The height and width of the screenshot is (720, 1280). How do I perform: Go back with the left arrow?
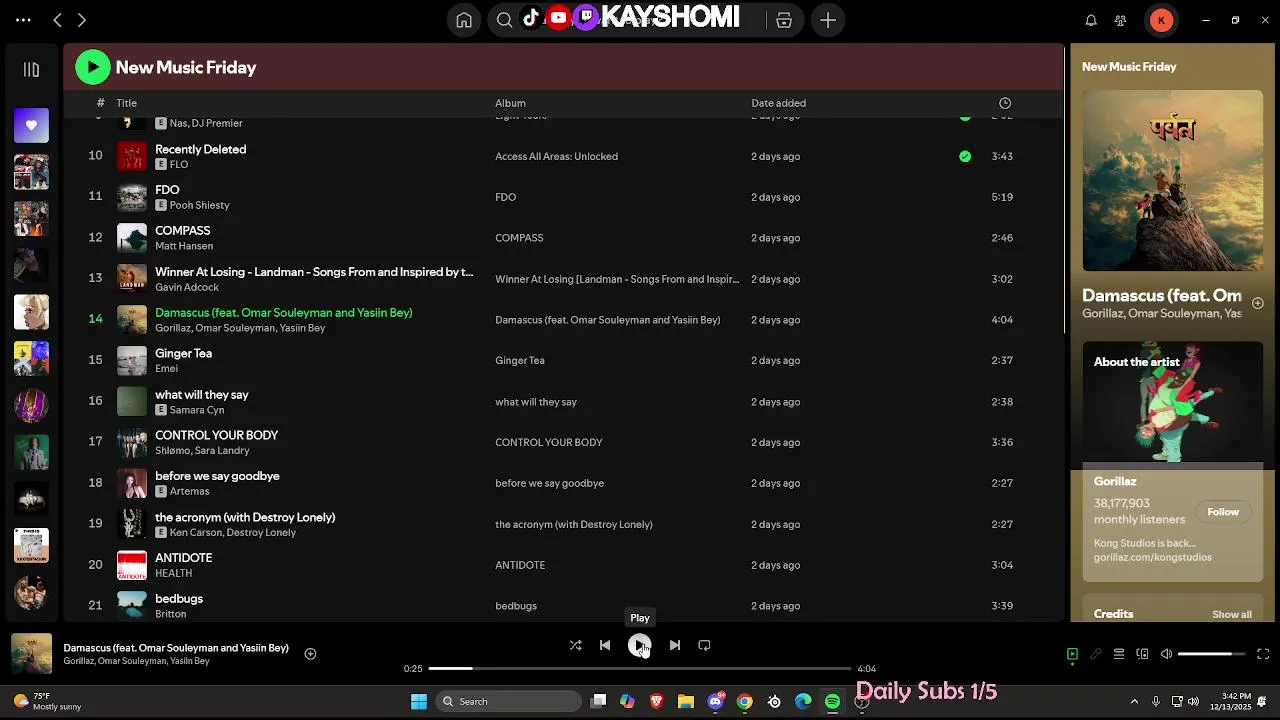(x=57, y=20)
